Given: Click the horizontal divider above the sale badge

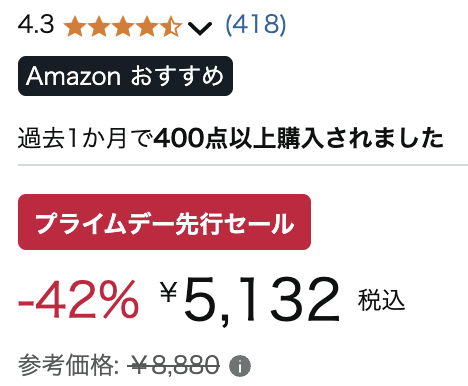Looking at the screenshot, I should [x=243, y=165].
